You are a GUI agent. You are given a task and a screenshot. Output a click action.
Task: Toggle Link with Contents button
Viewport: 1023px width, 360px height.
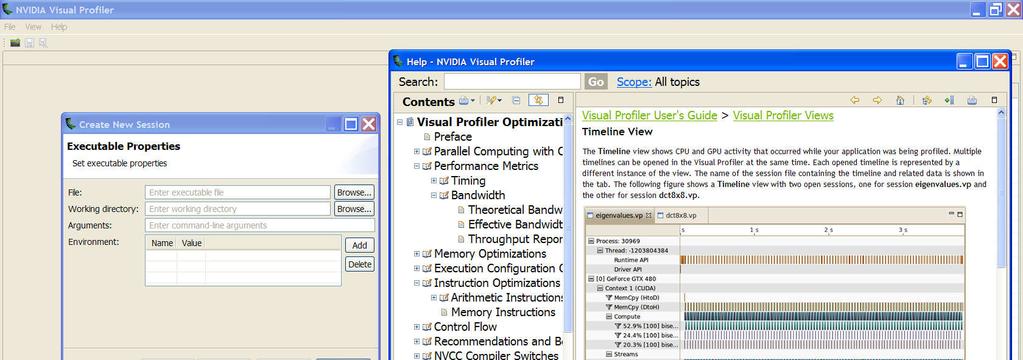[538, 100]
